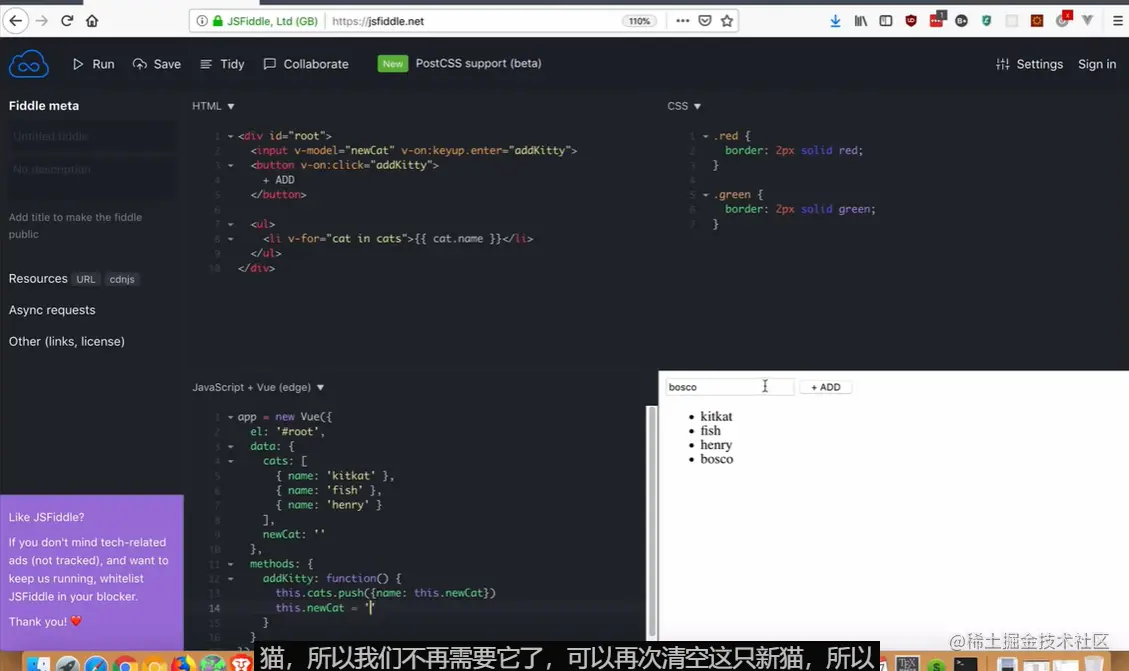Click the orange gear extension icon
1129x671 pixels.
tap(1037, 21)
